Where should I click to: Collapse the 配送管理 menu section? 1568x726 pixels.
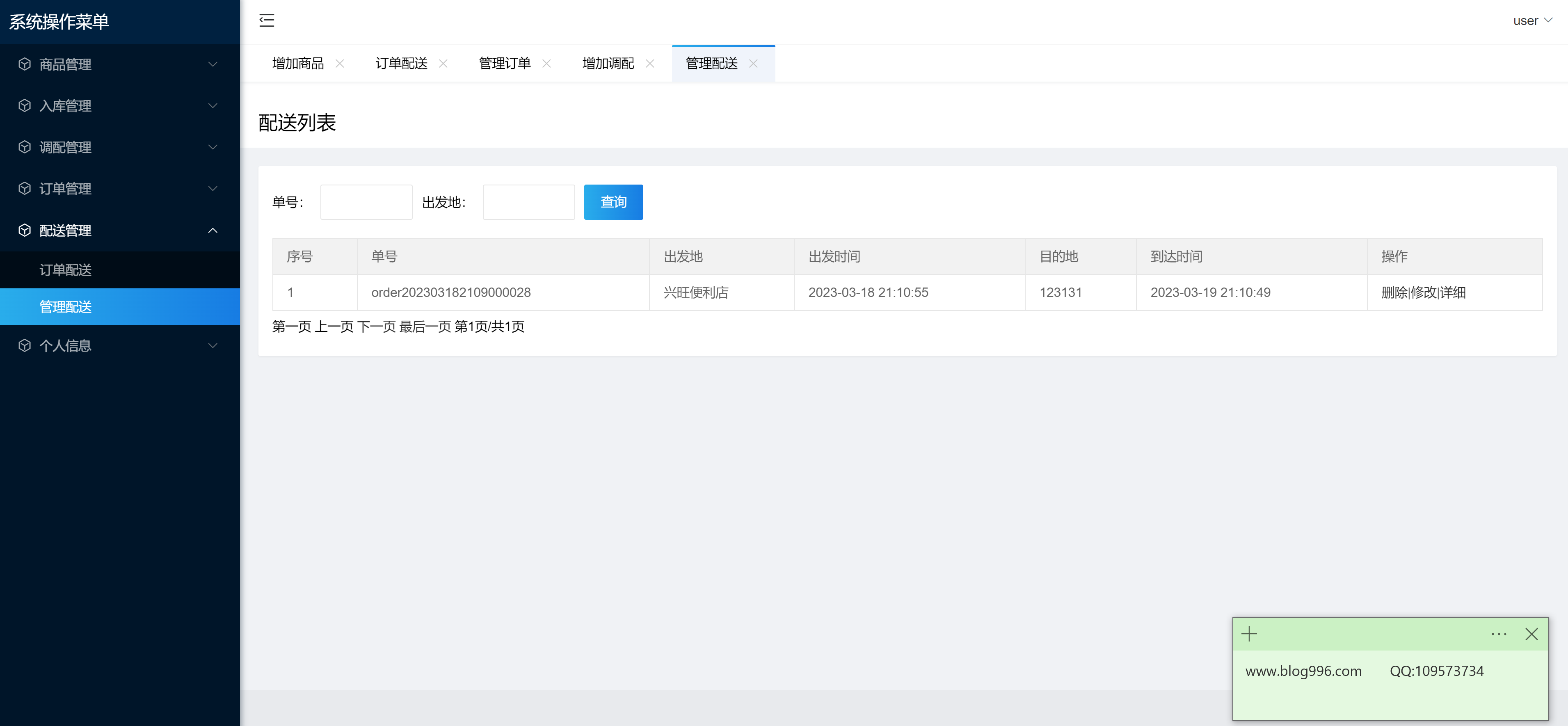click(213, 230)
